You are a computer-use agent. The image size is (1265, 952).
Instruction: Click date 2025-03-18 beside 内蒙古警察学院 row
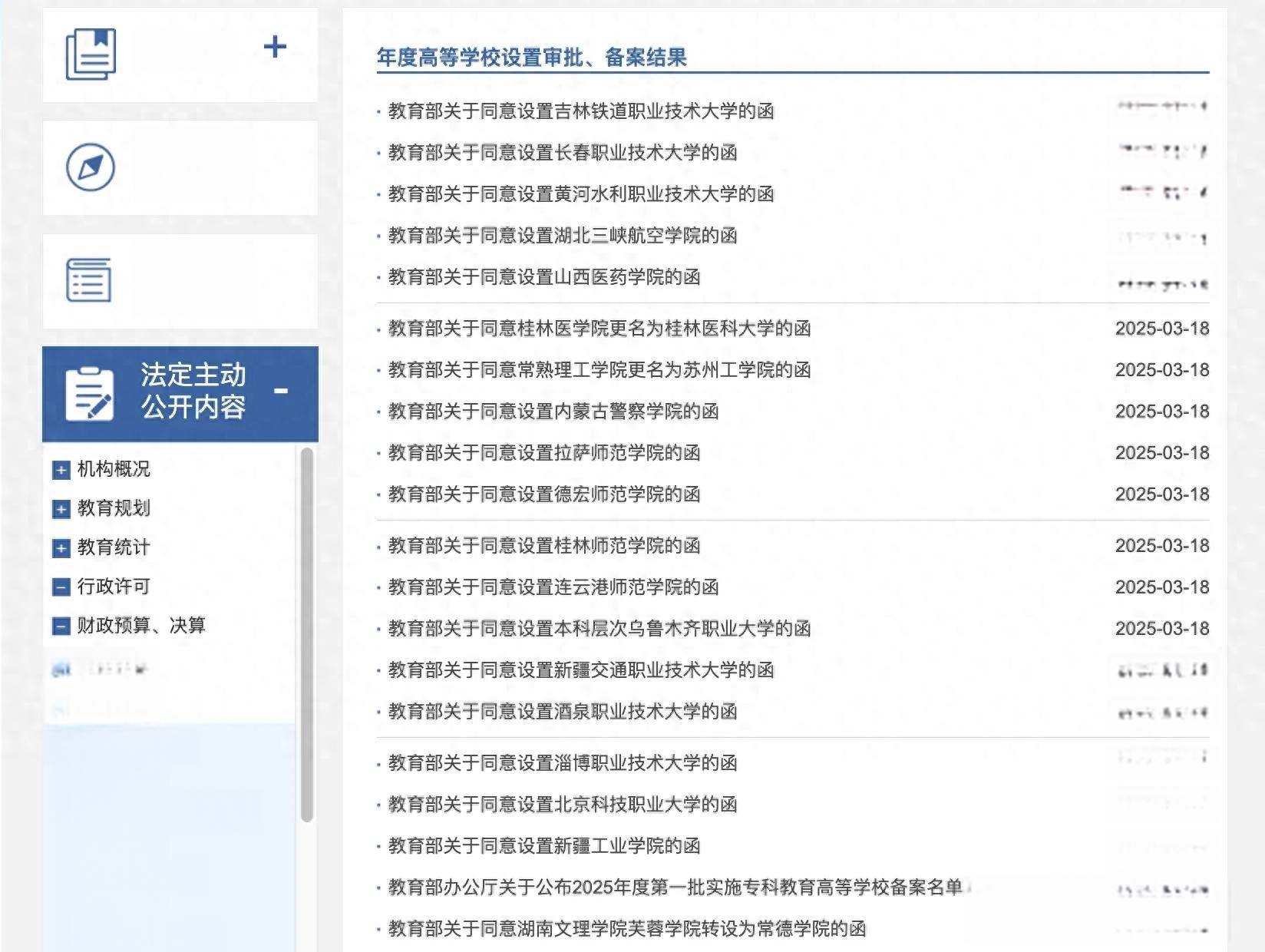(1162, 412)
